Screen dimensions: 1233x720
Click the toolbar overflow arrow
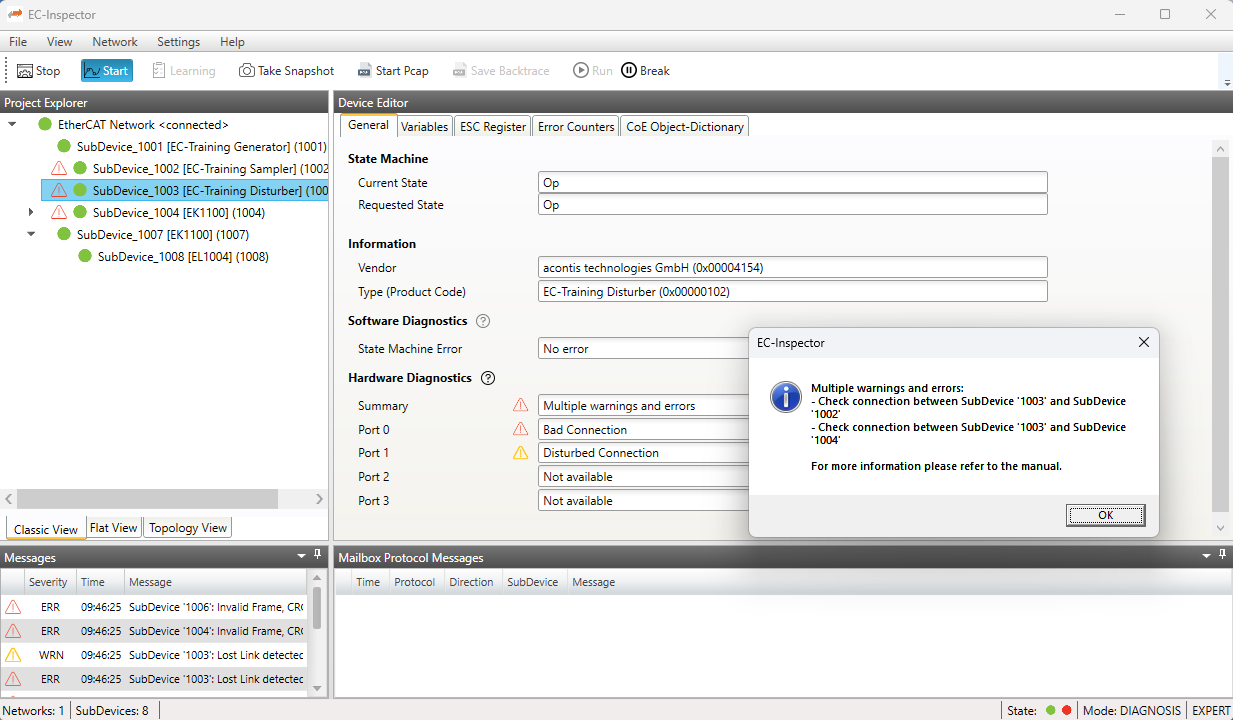(x=1226, y=83)
